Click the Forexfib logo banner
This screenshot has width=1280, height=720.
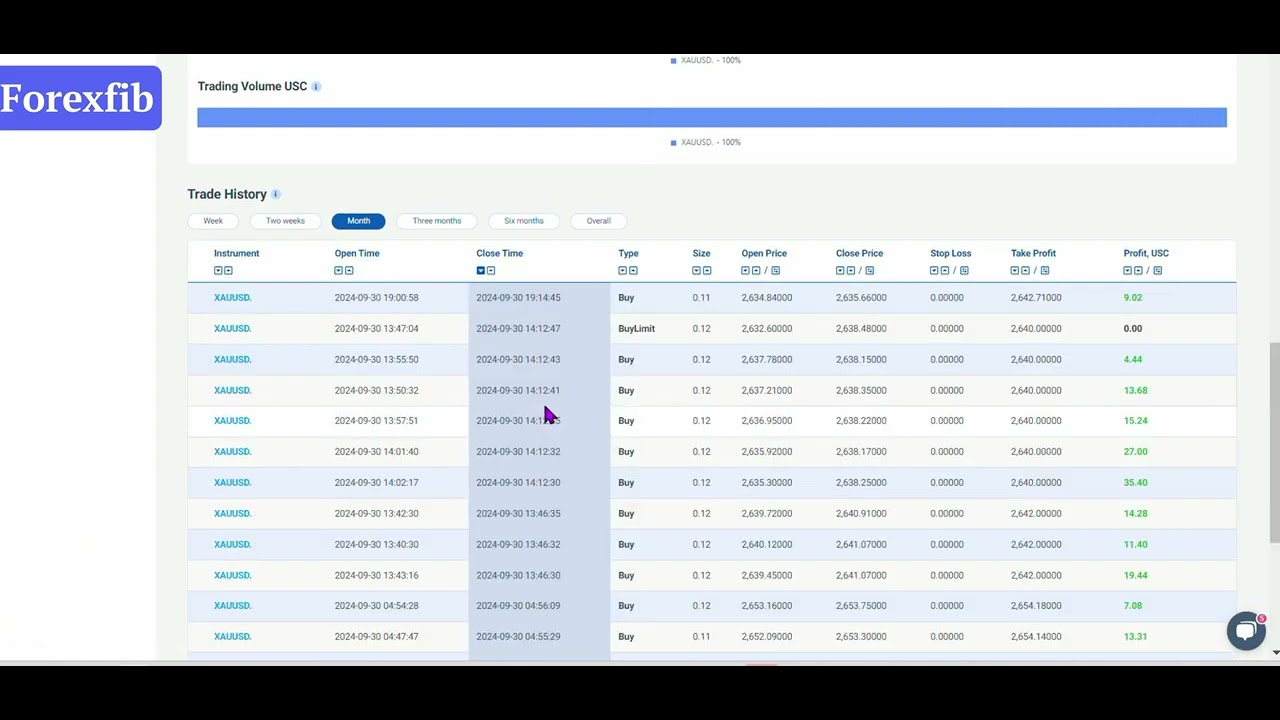(80, 98)
